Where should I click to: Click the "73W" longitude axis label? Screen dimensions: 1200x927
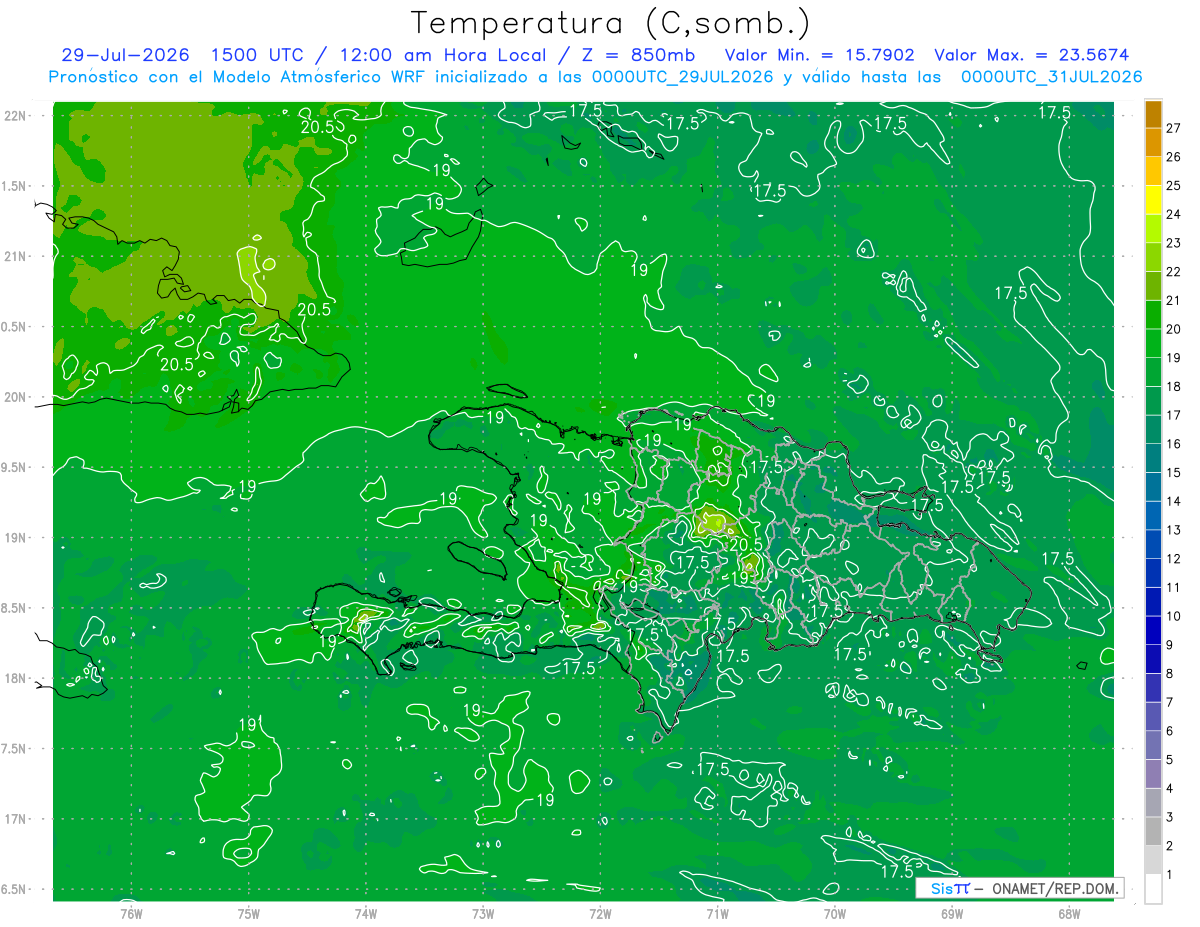[x=483, y=913]
